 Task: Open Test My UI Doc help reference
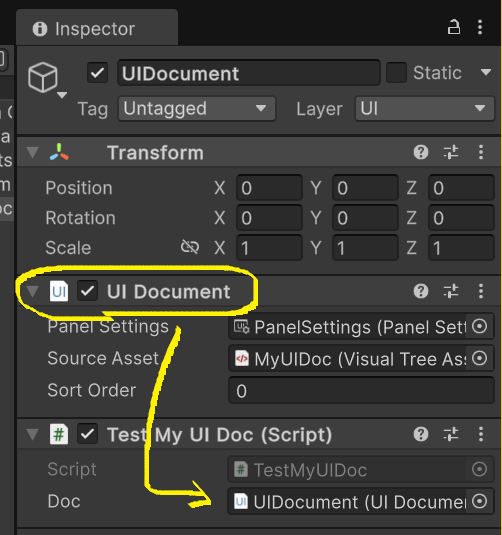coord(421,434)
